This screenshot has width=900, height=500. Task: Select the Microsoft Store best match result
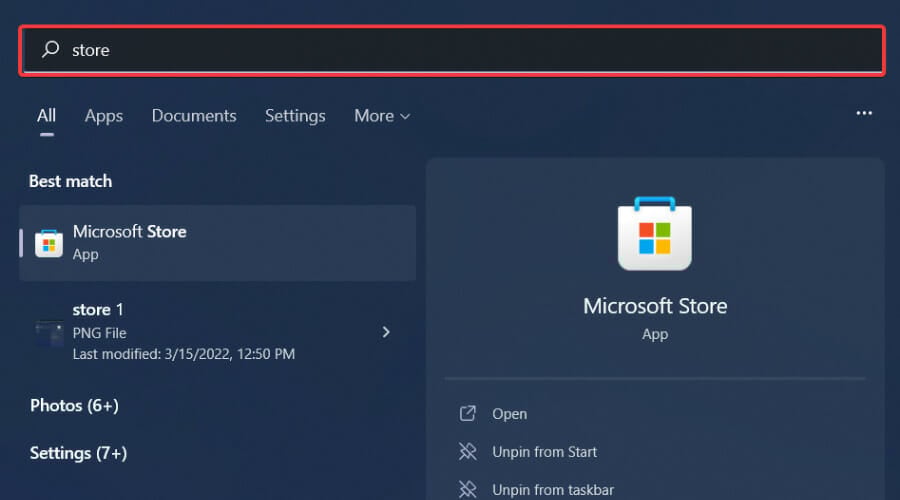(218, 243)
